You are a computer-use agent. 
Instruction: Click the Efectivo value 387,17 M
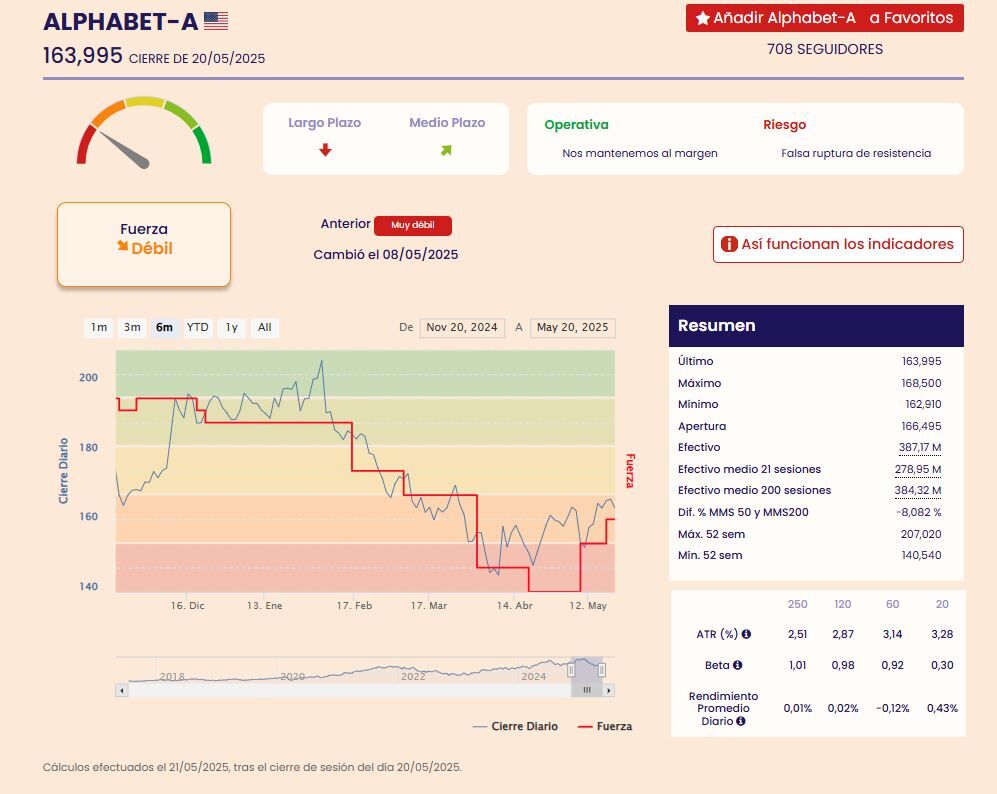click(919, 448)
